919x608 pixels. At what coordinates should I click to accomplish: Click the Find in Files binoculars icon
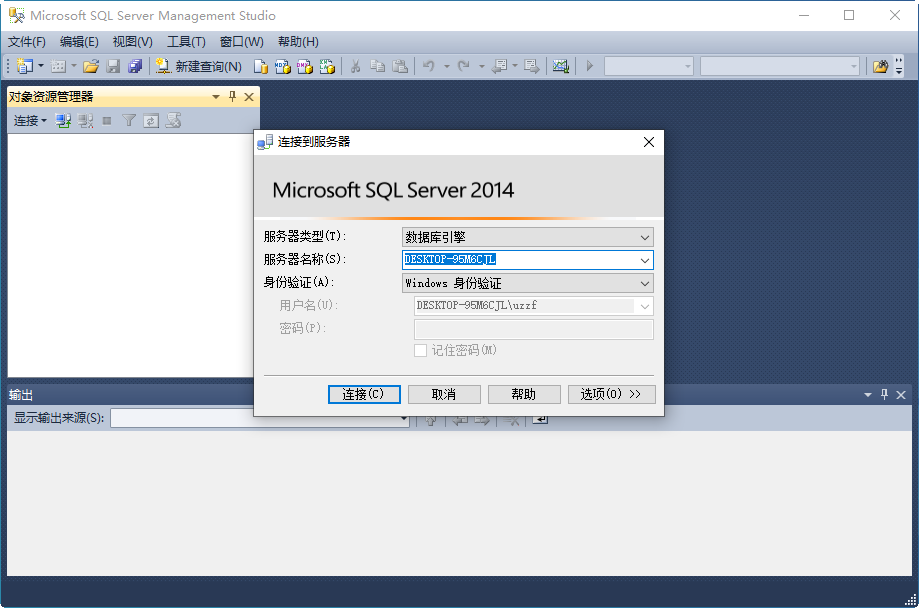point(880,66)
